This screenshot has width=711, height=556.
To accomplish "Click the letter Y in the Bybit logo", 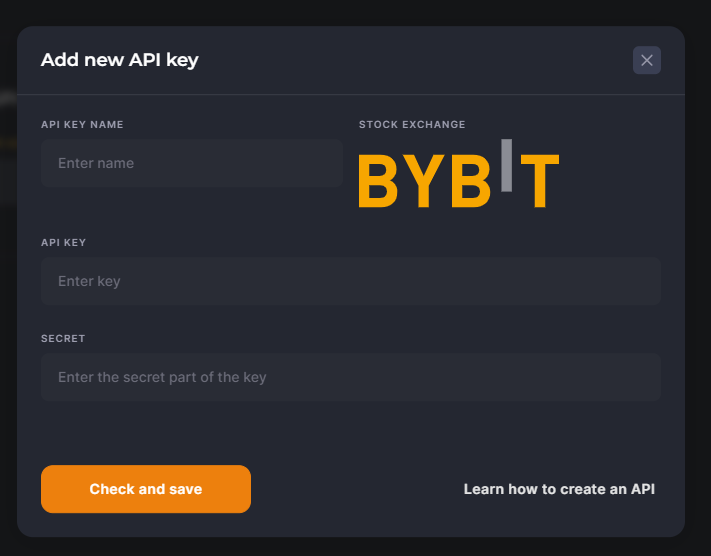I will 424,181.
